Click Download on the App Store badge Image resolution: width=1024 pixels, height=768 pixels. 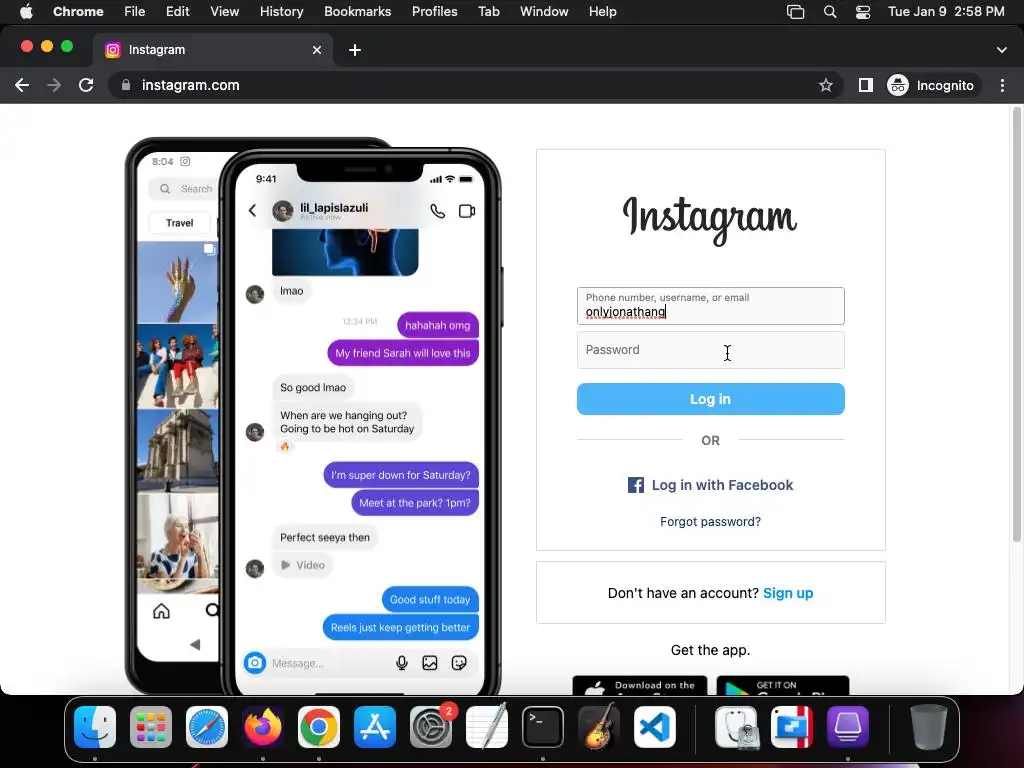pyautogui.click(x=639, y=685)
